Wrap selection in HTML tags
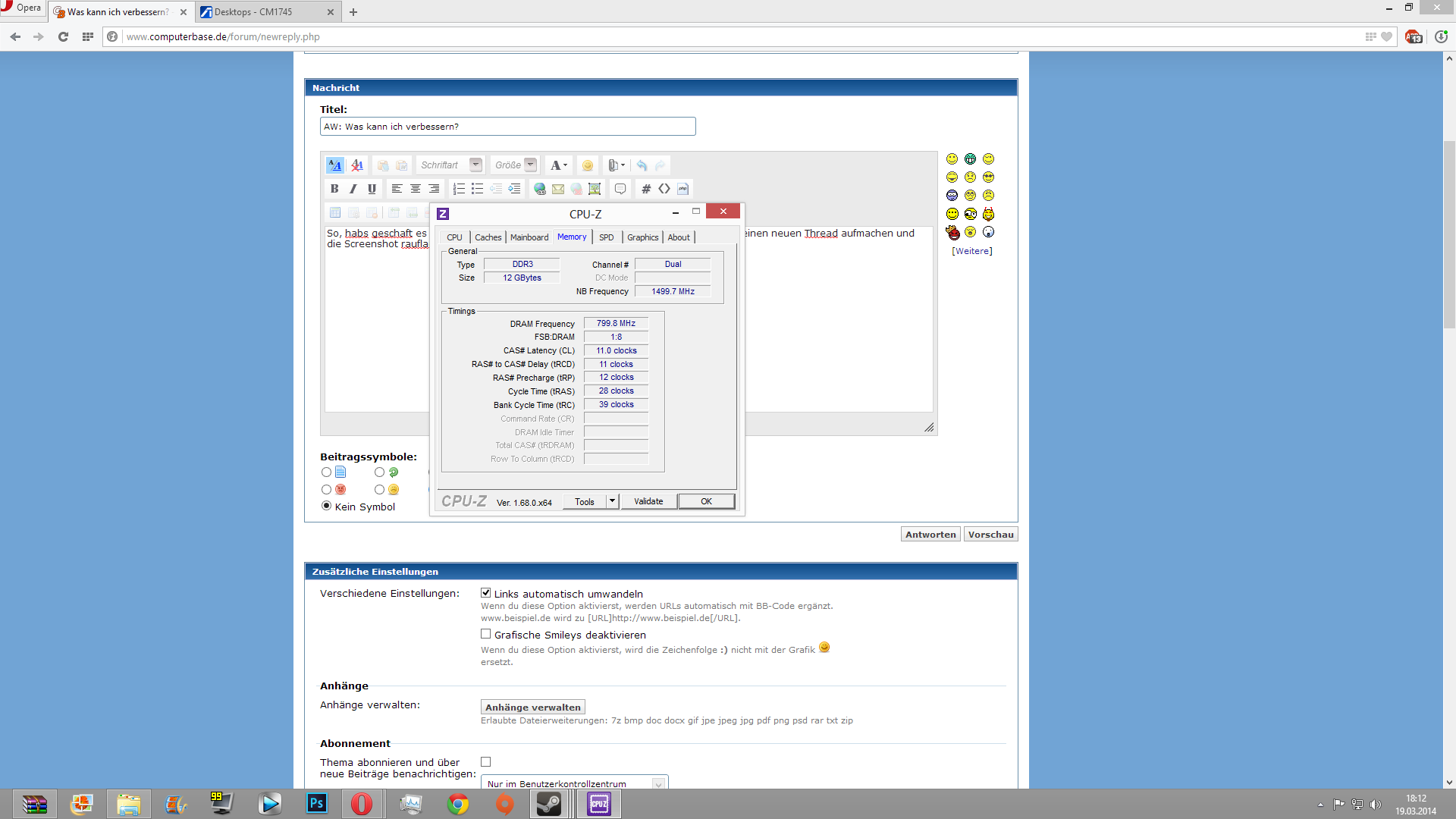This screenshot has height=819, width=1456. (x=664, y=189)
